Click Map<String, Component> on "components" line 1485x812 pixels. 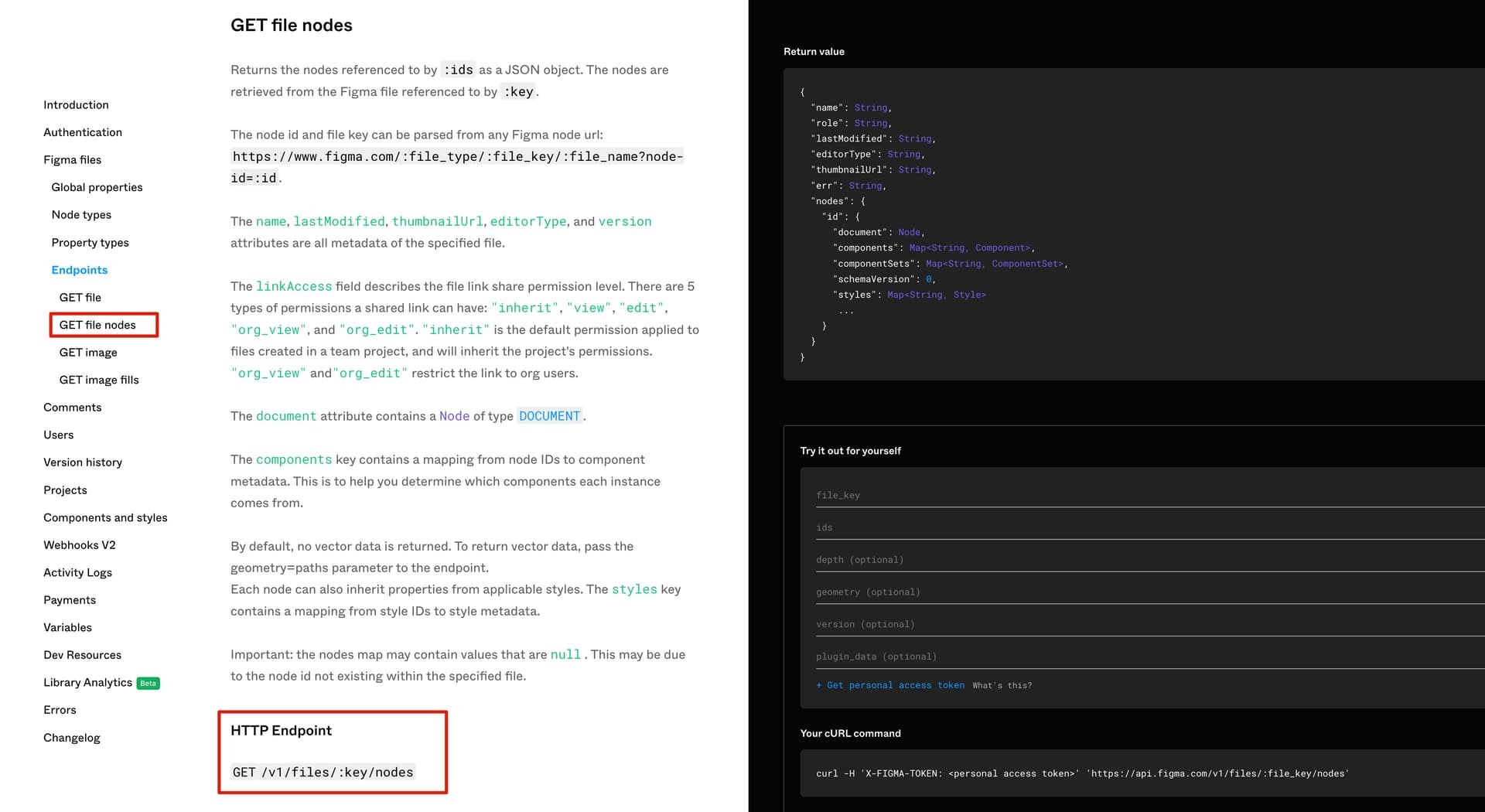click(x=970, y=247)
